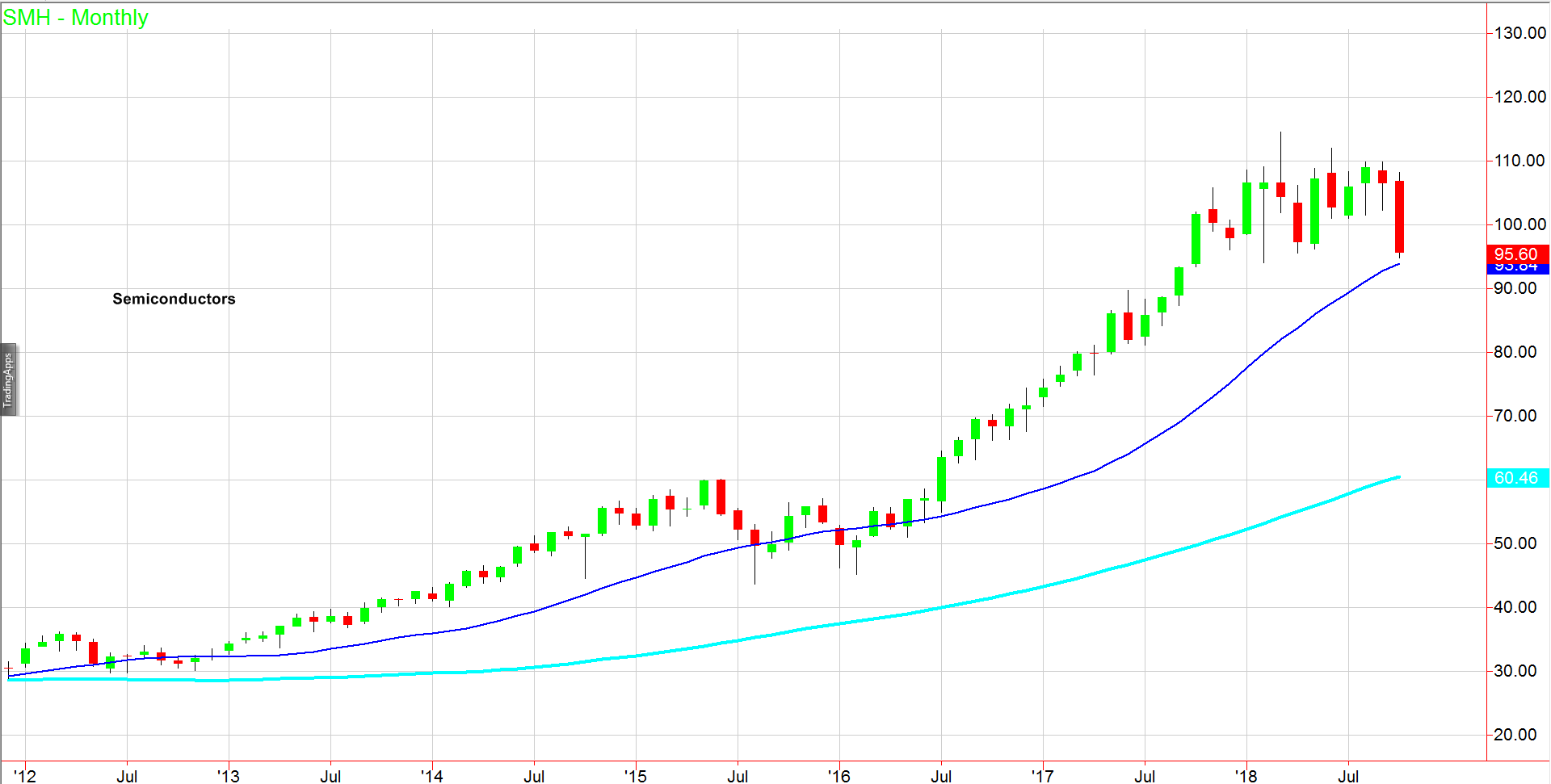Select the '17 year marker
This screenshot has height=784, width=1551.
click(x=1043, y=776)
